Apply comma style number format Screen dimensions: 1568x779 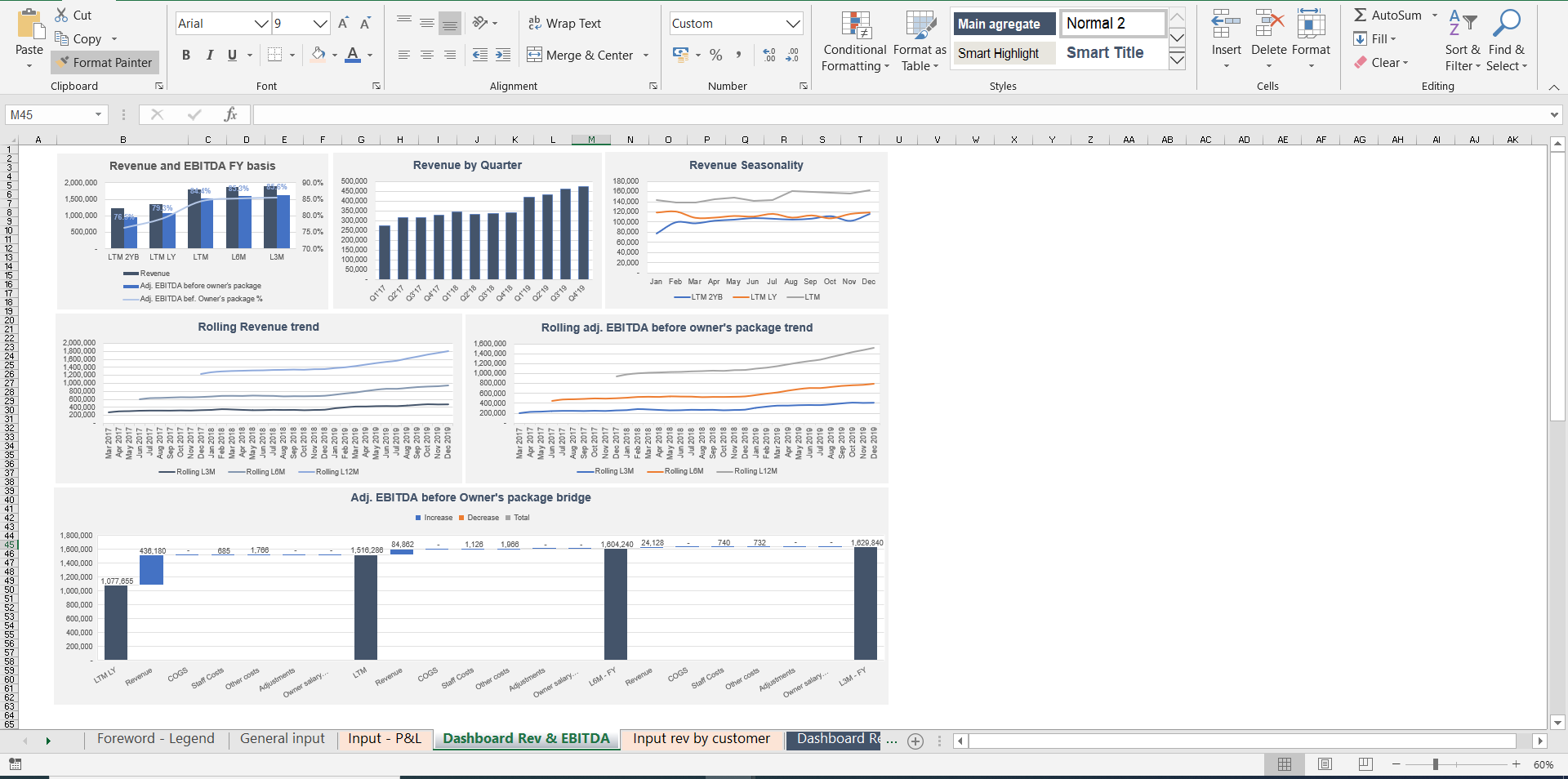[x=738, y=55]
